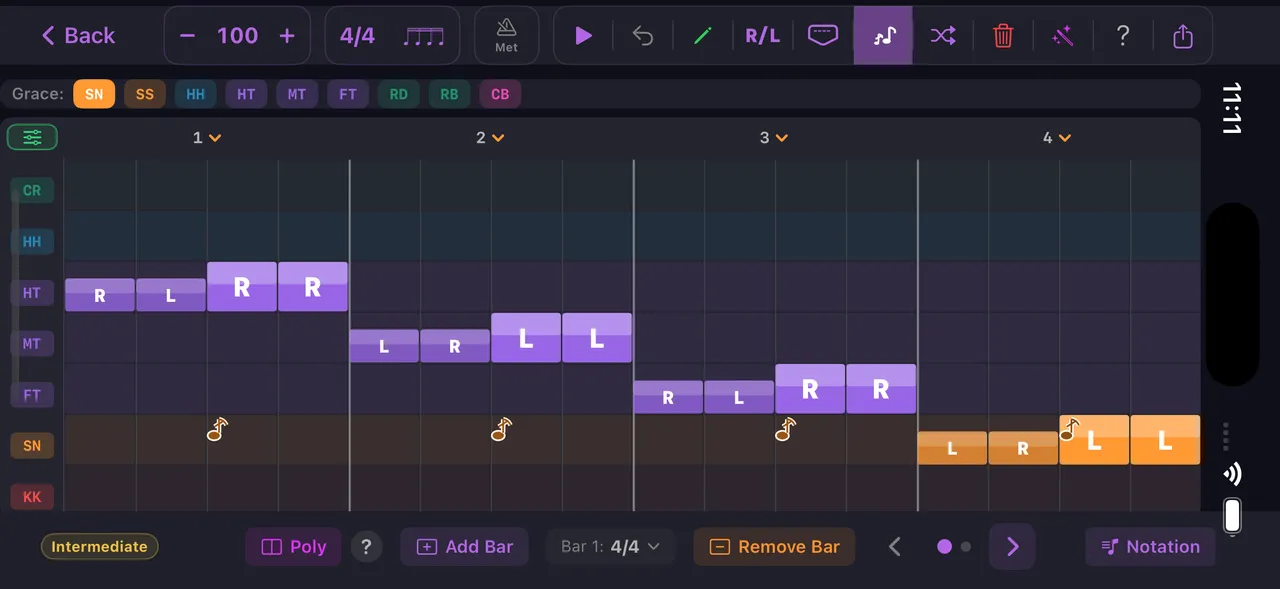The image size is (1280, 589).
Task: Tap the first SN note marked L
Action: pos(952,448)
